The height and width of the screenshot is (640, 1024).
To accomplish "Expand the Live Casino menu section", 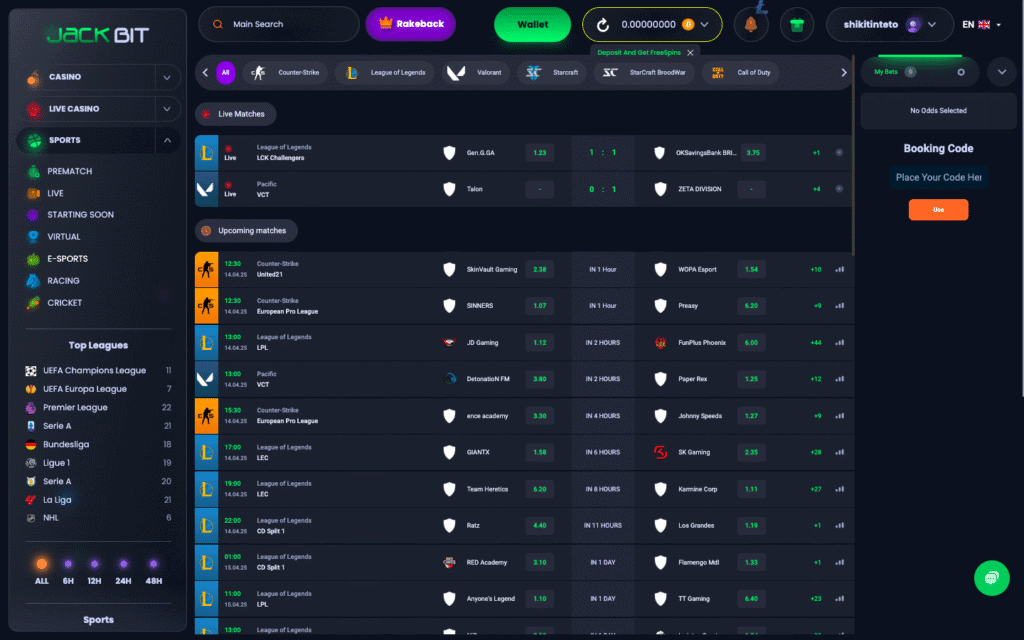I will point(167,108).
